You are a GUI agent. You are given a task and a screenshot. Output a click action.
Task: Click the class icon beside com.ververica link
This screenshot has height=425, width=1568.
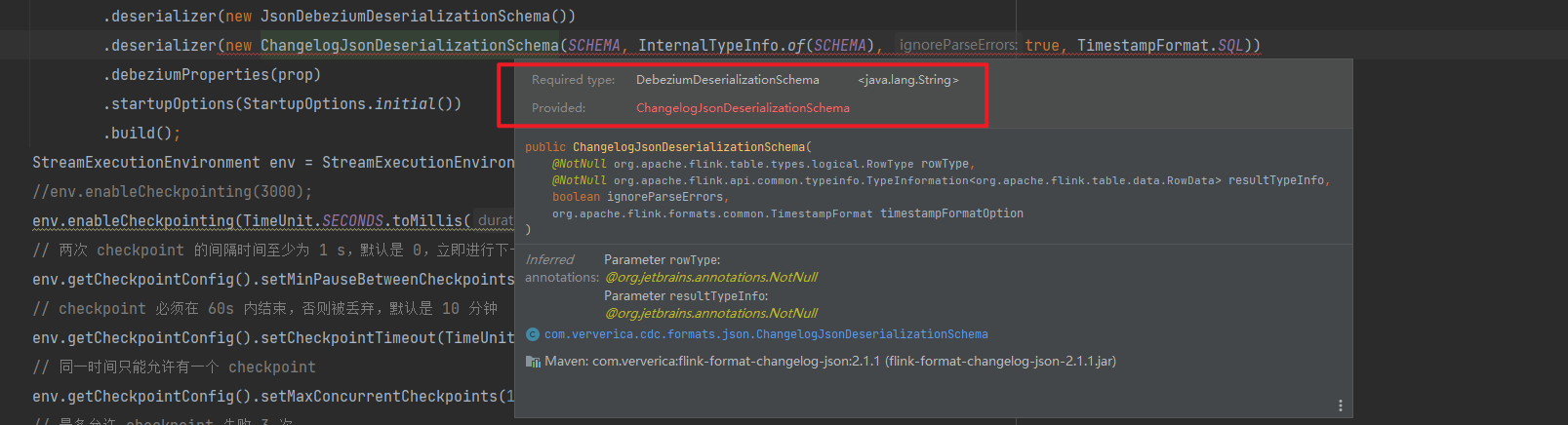[533, 334]
